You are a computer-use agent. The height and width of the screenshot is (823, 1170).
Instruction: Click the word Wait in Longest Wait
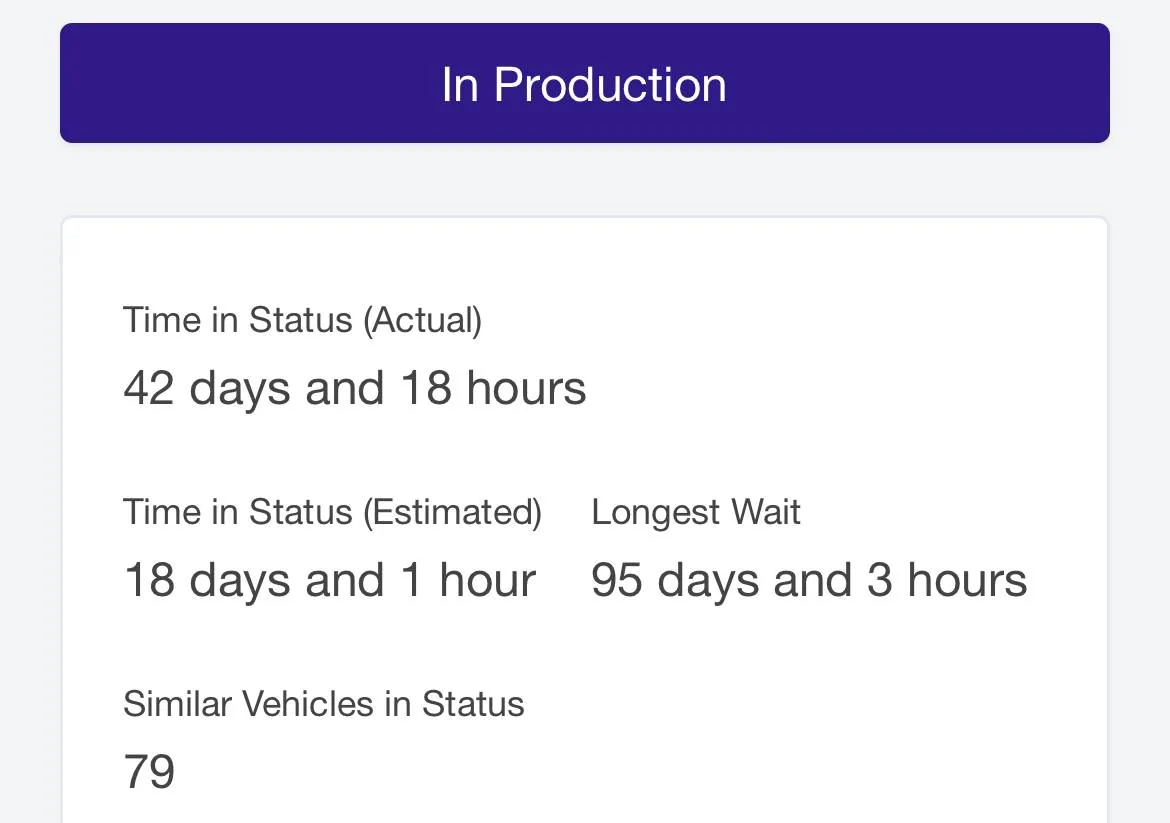point(766,512)
